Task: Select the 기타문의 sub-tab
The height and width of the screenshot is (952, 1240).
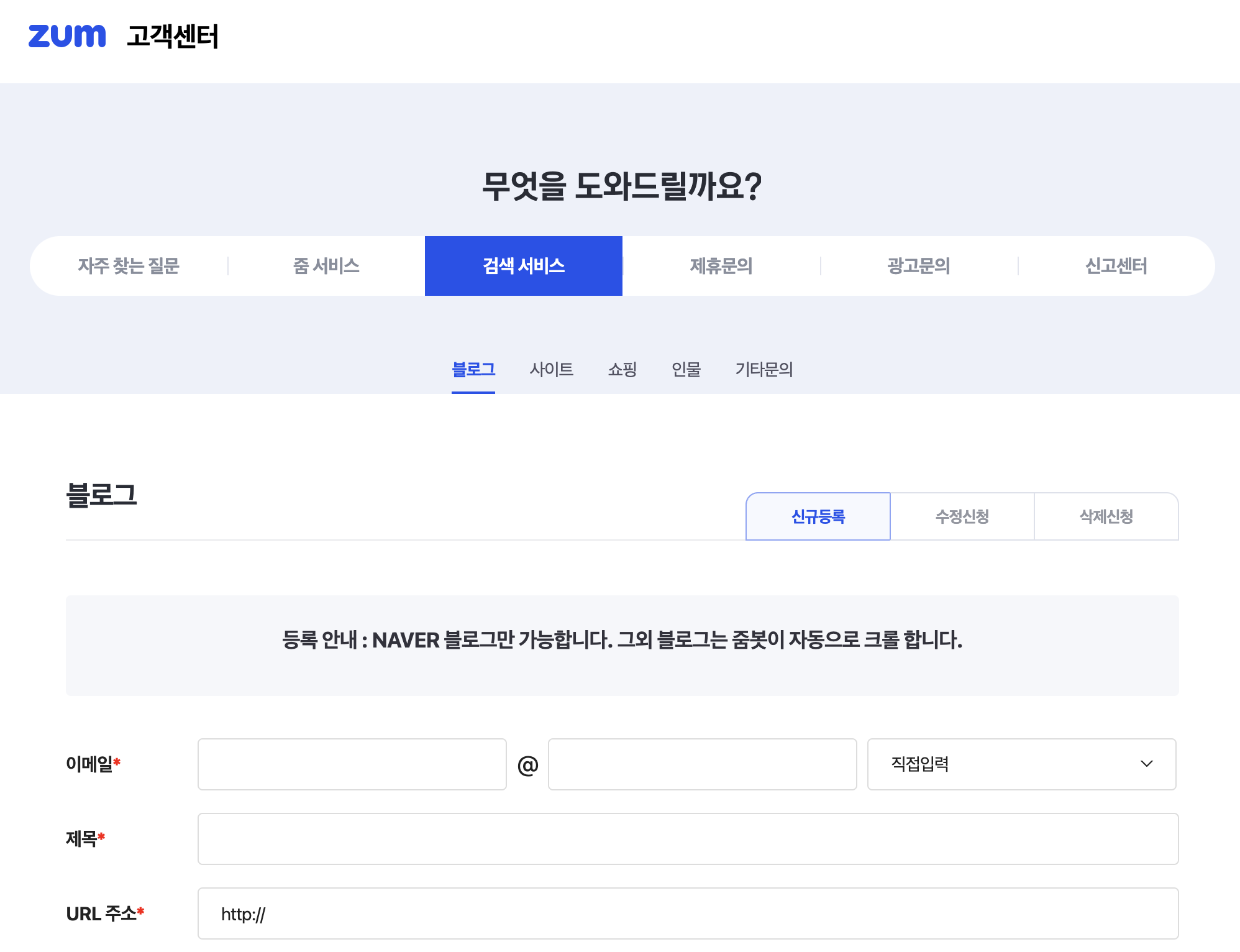Action: pyautogui.click(x=764, y=369)
